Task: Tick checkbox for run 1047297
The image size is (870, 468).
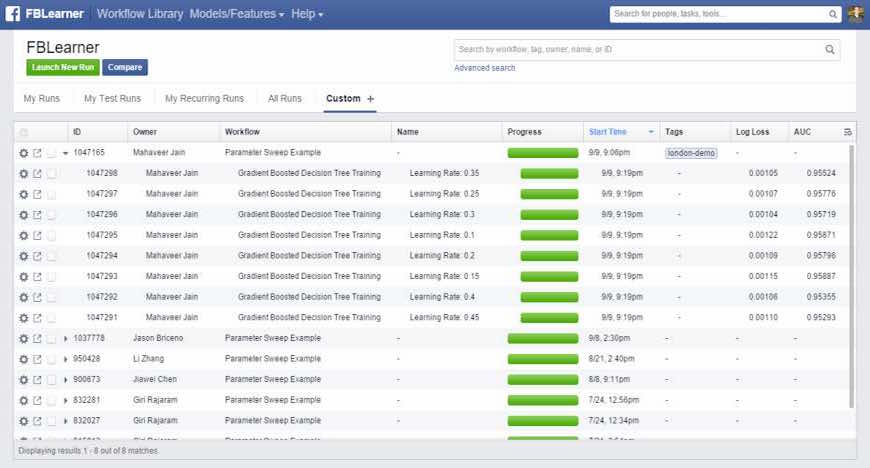Action: (x=51, y=194)
